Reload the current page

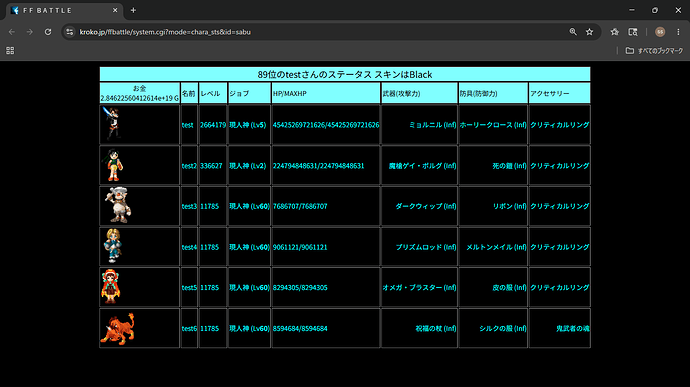[48, 32]
